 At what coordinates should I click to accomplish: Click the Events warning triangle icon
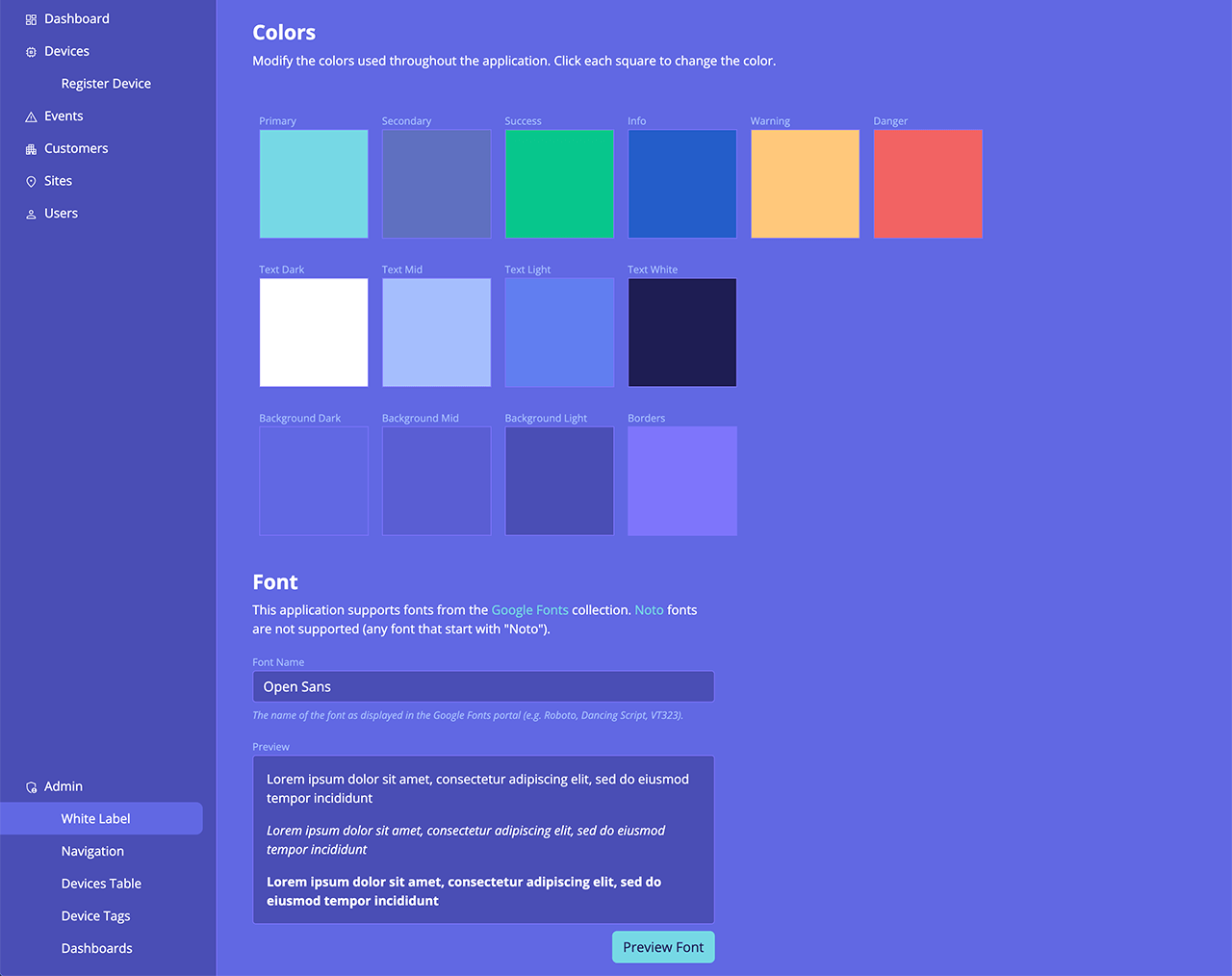pos(31,116)
